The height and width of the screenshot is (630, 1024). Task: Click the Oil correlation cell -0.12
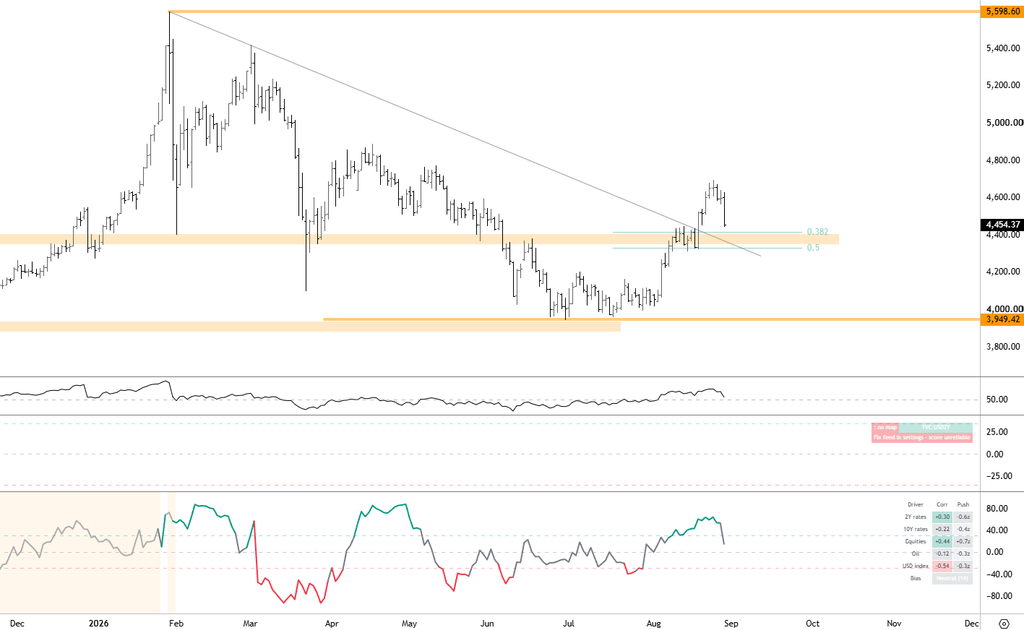[942, 554]
